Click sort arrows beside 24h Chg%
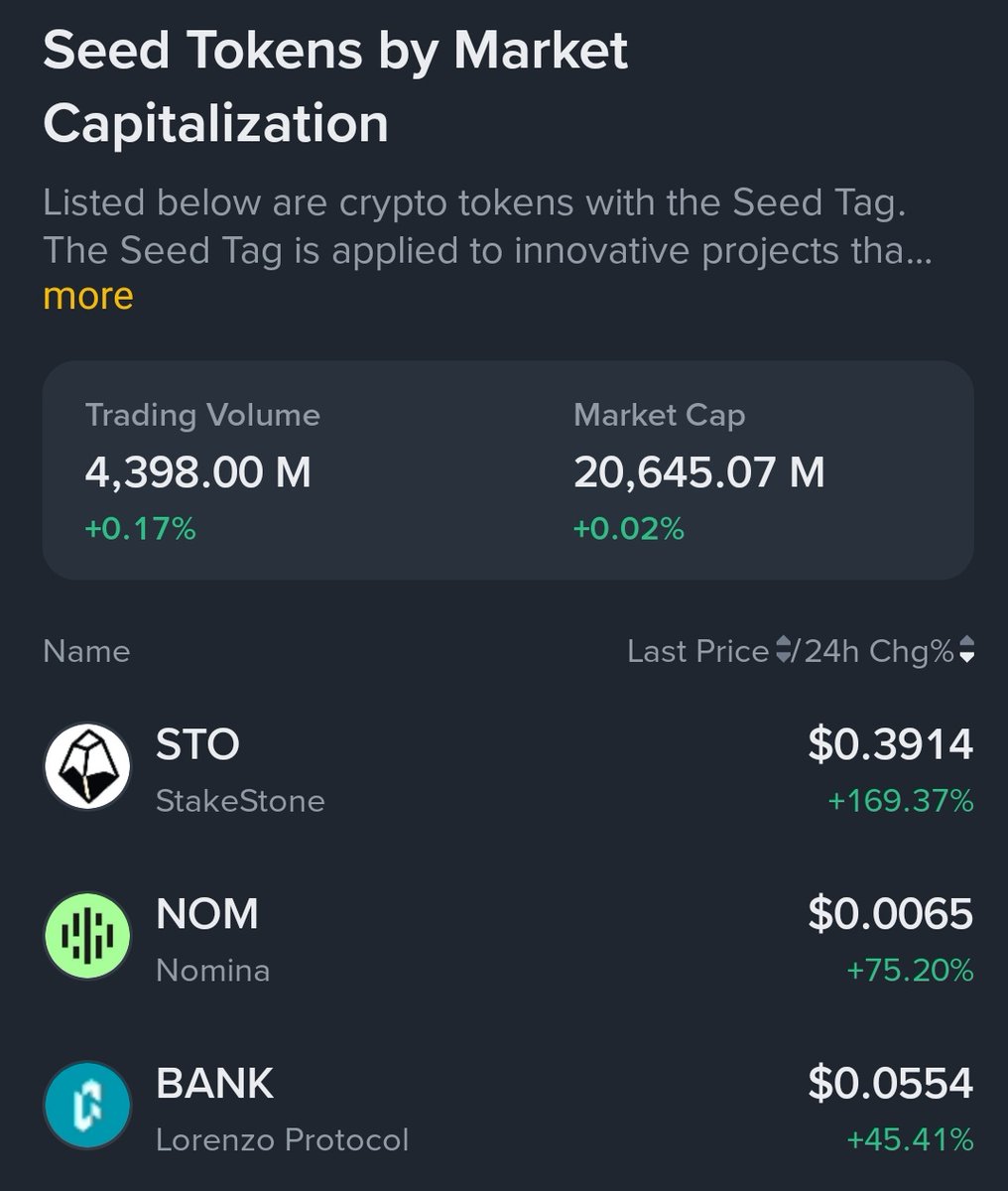1008x1191 pixels. (966, 651)
